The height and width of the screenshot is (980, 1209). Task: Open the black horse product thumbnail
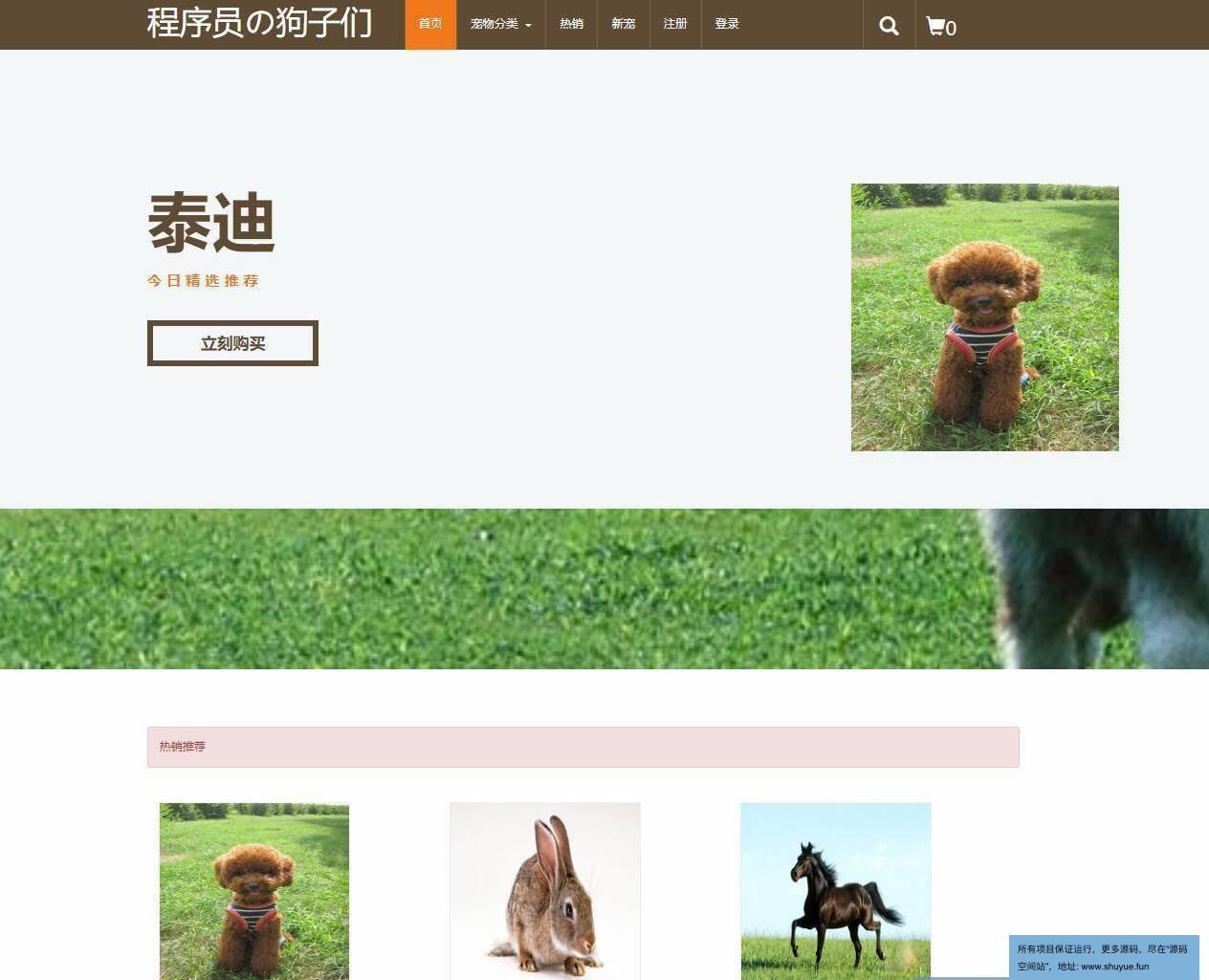pos(835,891)
